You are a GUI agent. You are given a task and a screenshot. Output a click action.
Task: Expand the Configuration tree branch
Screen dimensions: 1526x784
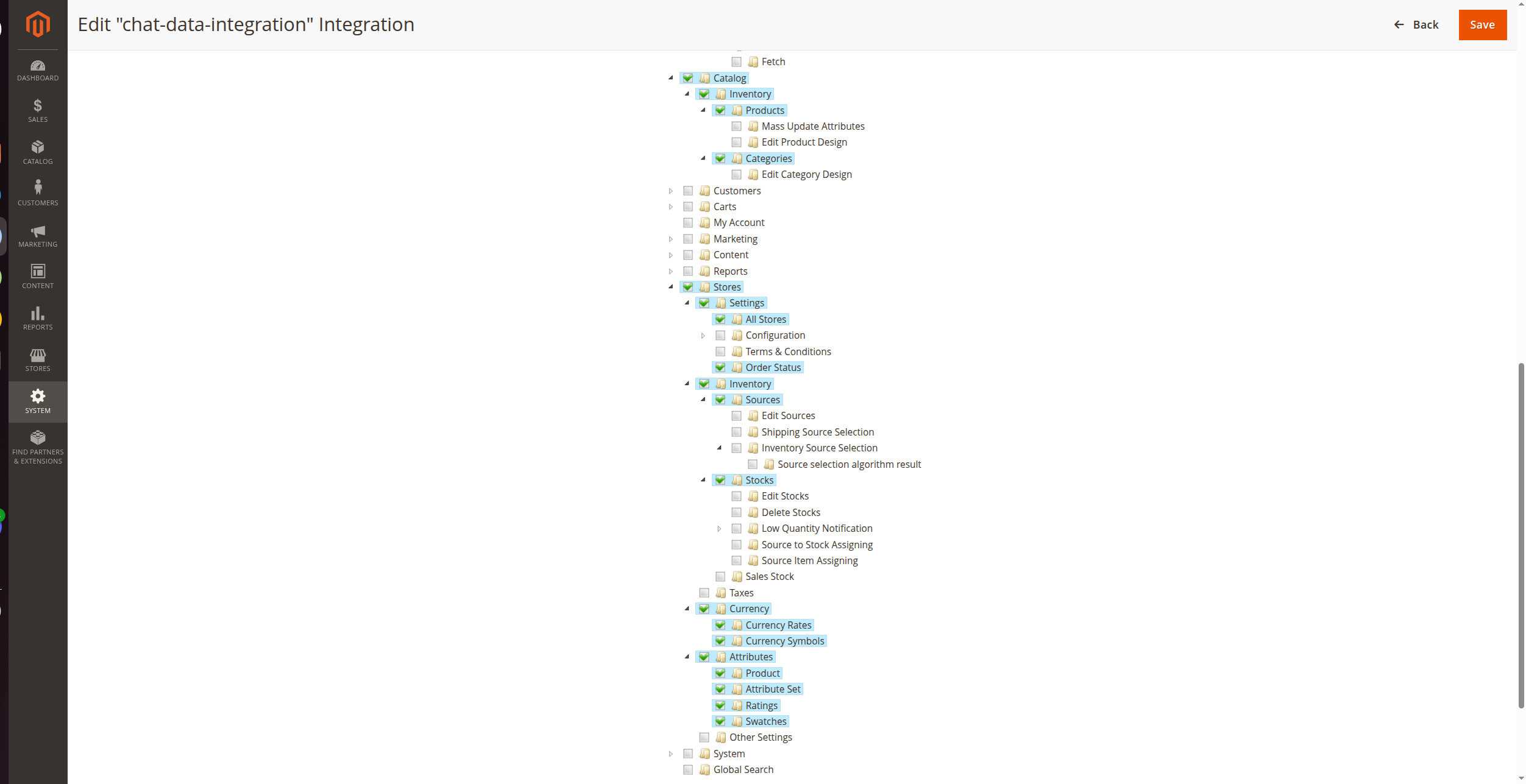pos(703,335)
